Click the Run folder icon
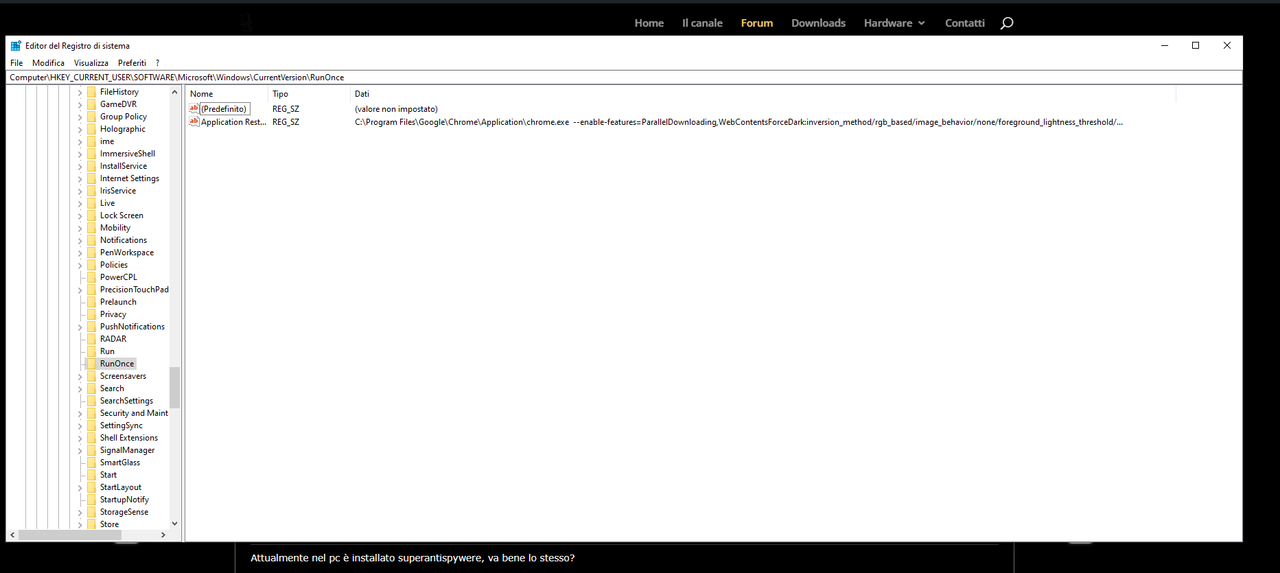Image resolution: width=1280 pixels, height=573 pixels. point(91,351)
